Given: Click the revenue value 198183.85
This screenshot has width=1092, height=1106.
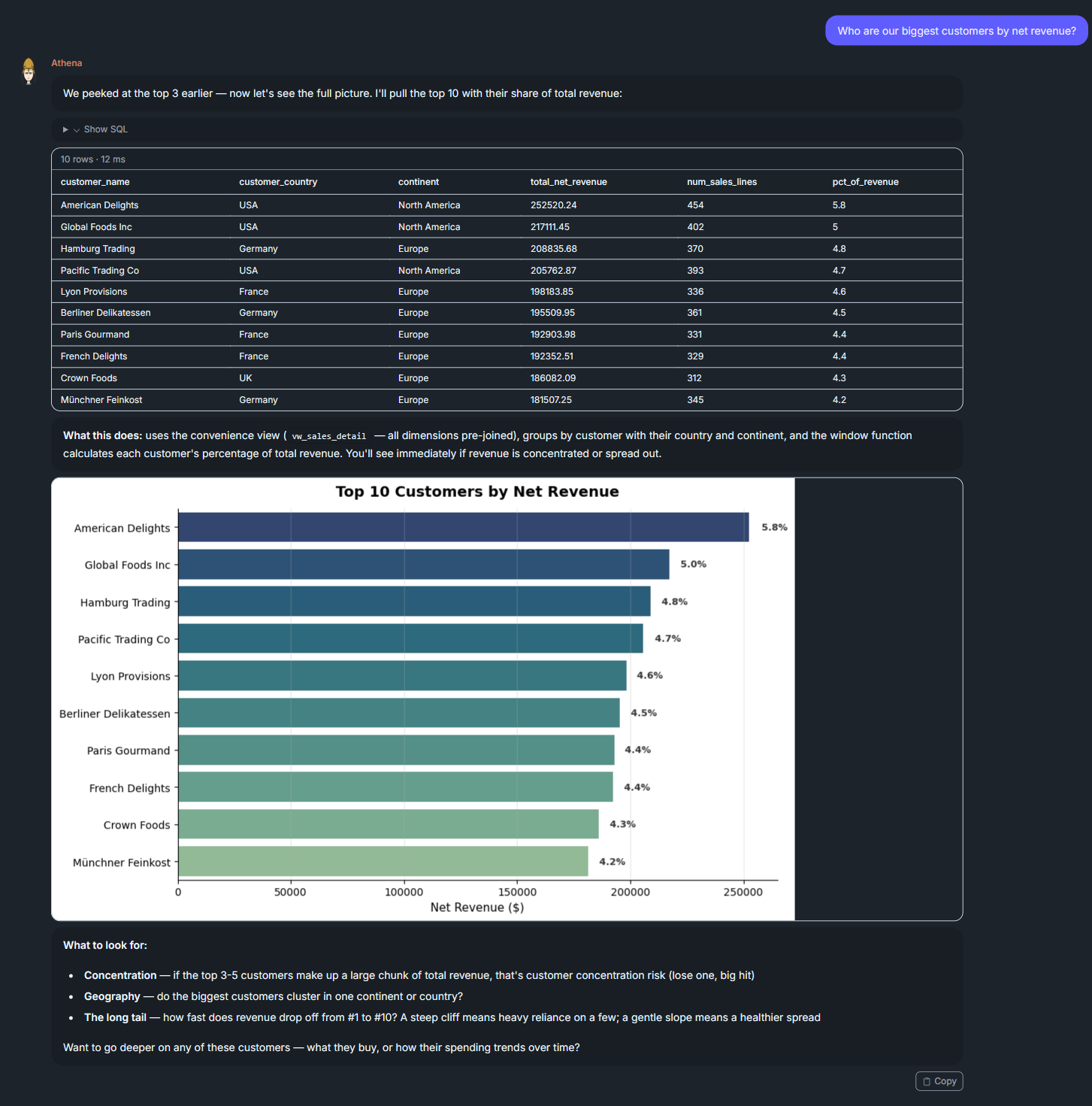Looking at the screenshot, I should [x=552, y=292].
